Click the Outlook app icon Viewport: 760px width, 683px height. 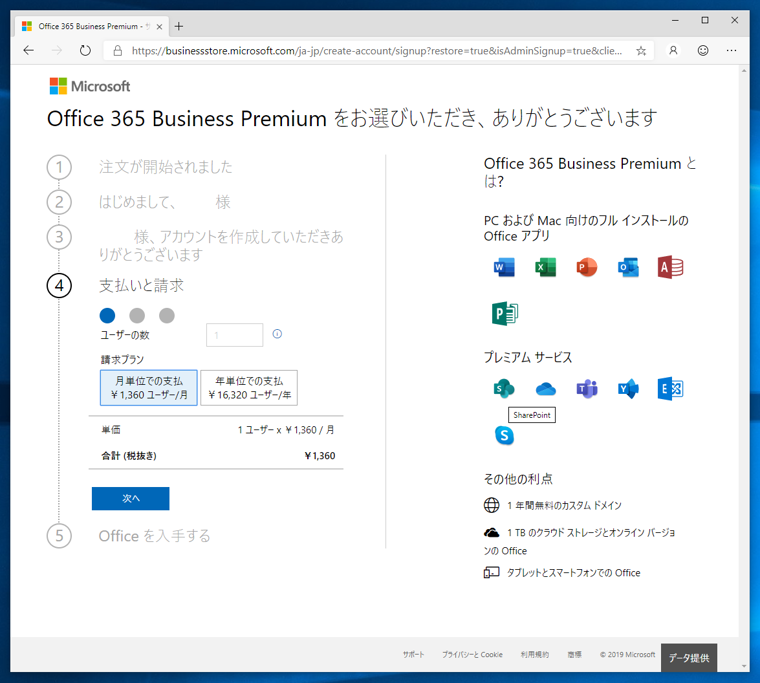click(x=628, y=267)
